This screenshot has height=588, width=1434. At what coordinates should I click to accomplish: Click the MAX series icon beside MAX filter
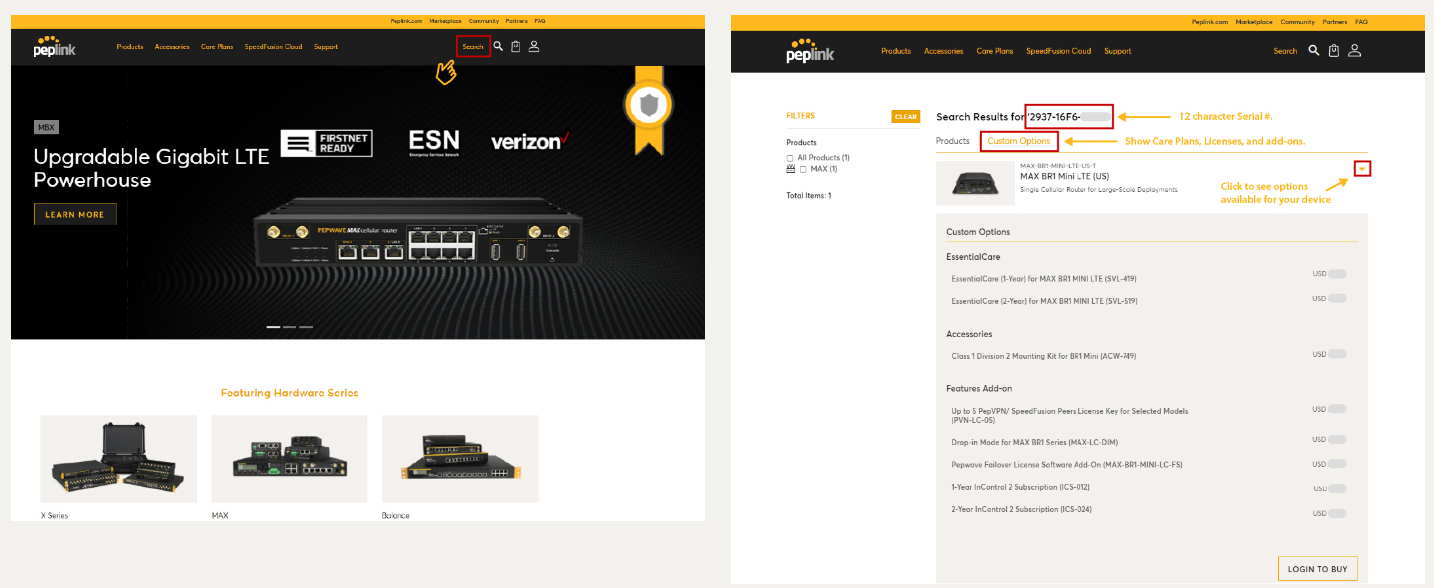(x=790, y=169)
